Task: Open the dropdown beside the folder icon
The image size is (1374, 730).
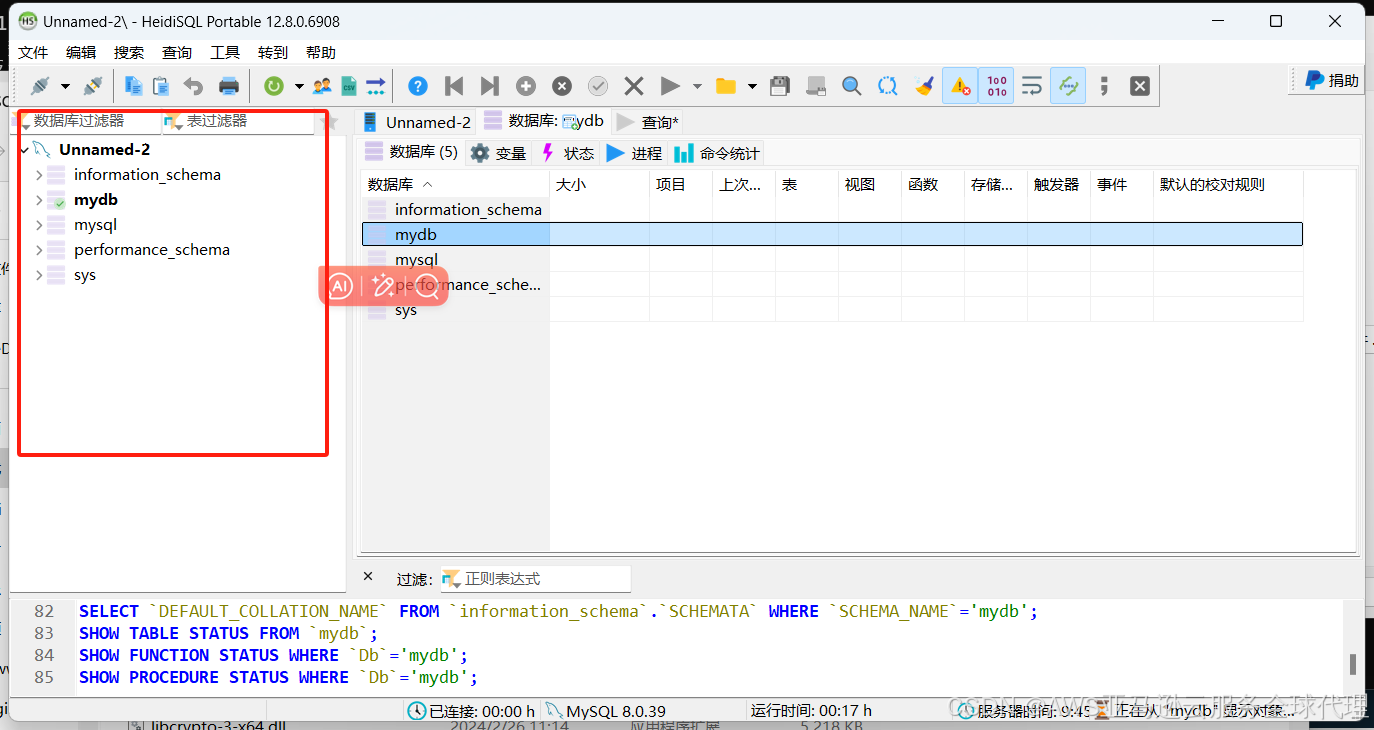Action: pyautogui.click(x=752, y=87)
